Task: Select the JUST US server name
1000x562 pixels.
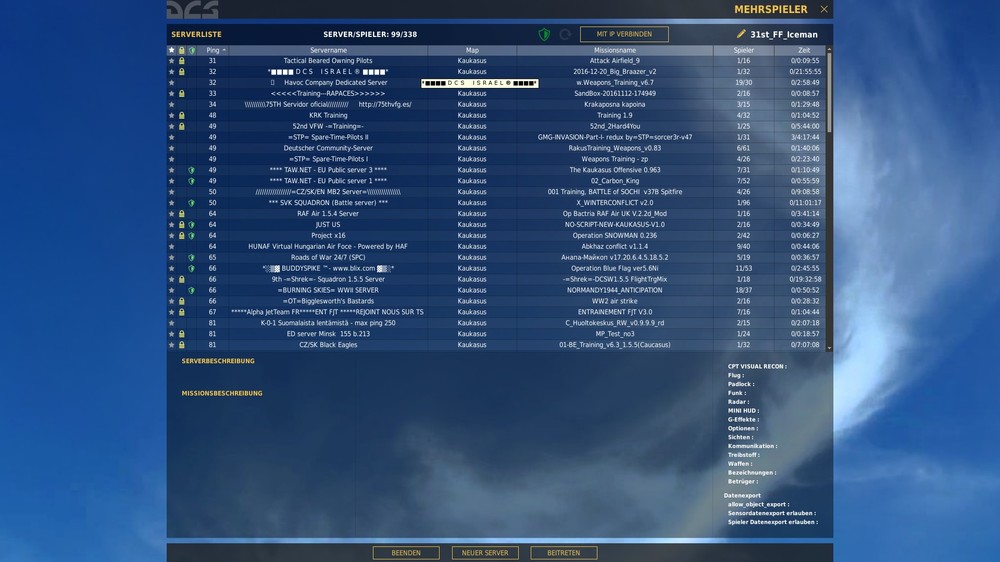Action: [x=328, y=225]
